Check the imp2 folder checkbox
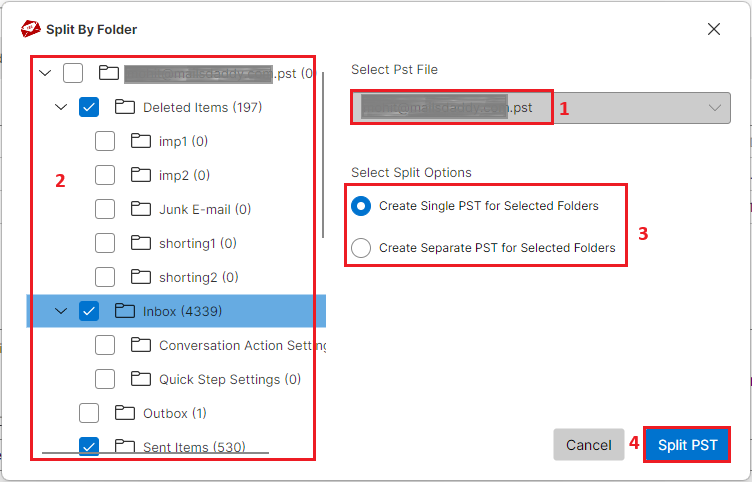Viewport: 752px width, 482px height. point(105,175)
